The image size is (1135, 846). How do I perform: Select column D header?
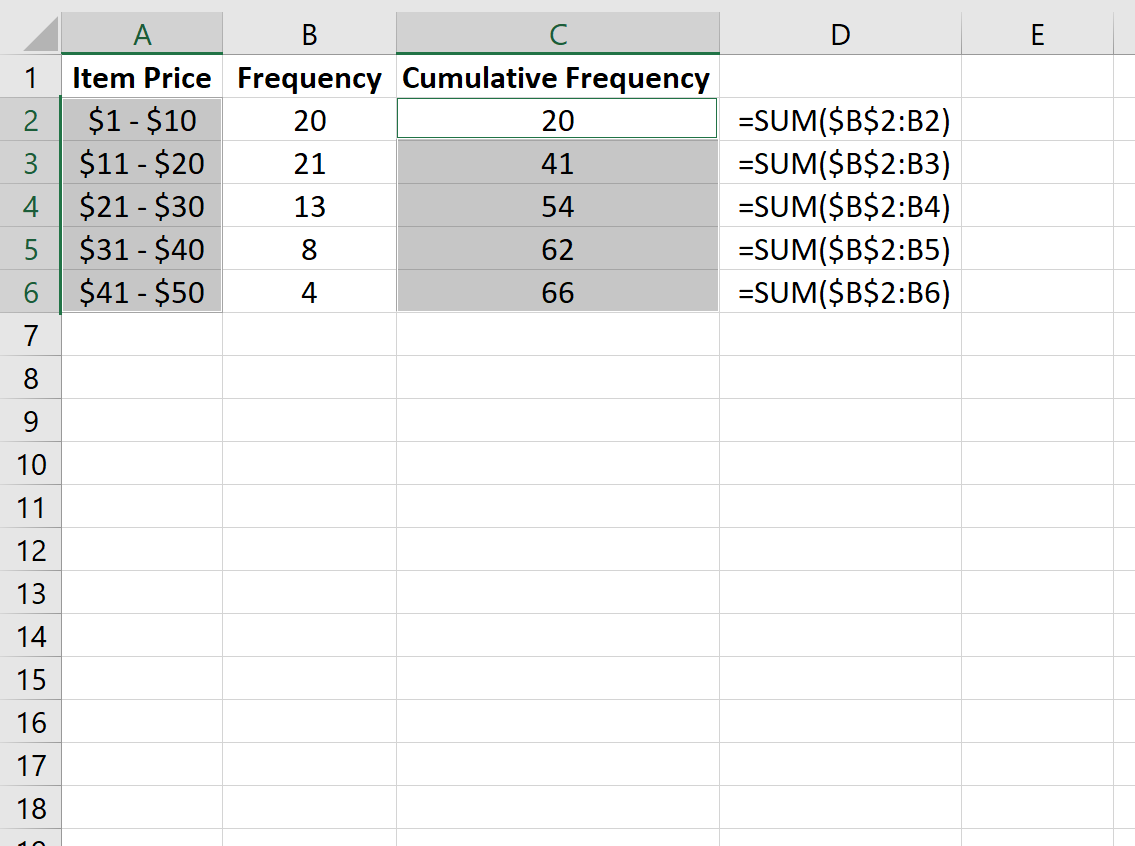pos(840,35)
